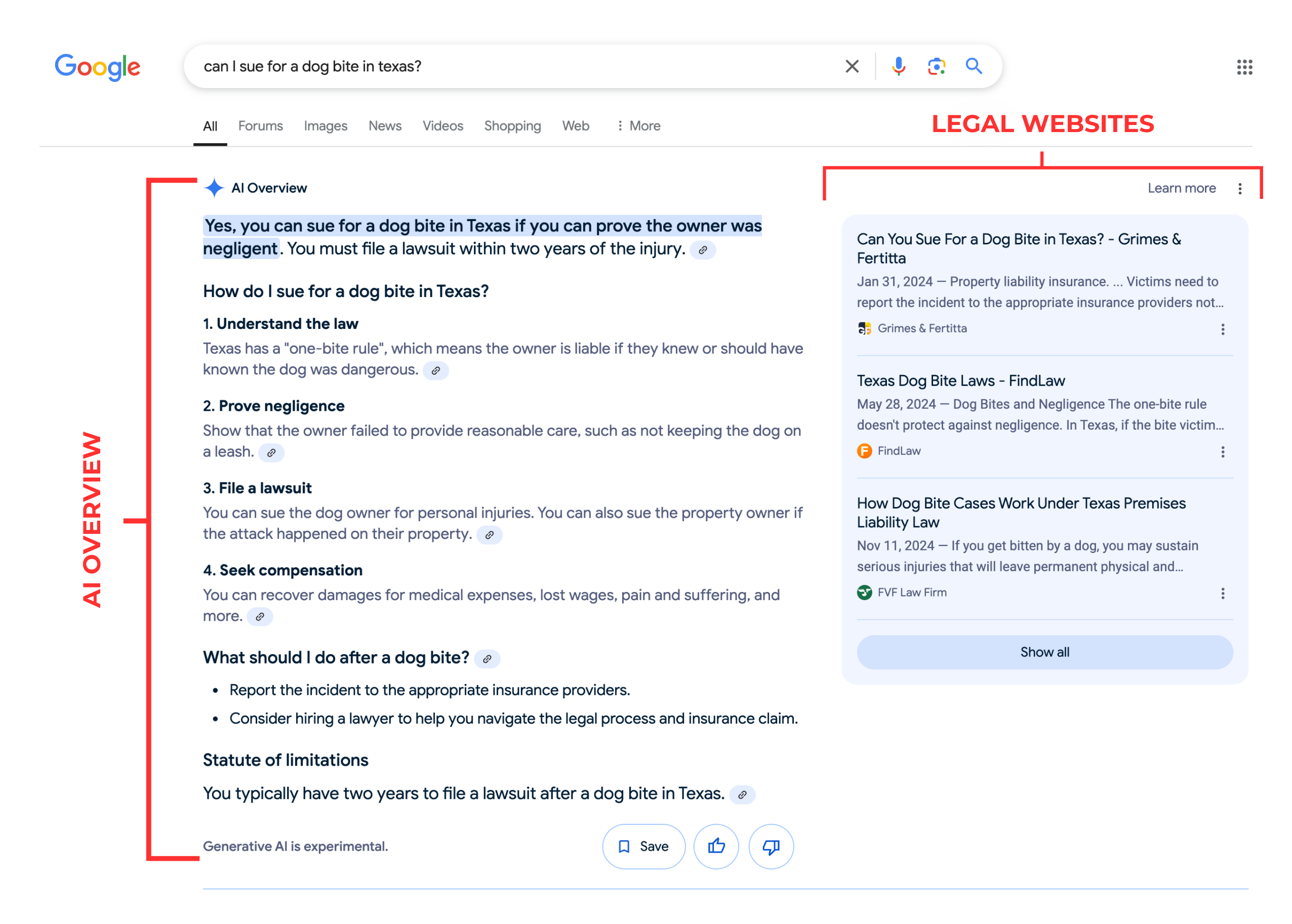Click the 'Grimes & Fertitta' source name

pyautogui.click(x=922, y=328)
